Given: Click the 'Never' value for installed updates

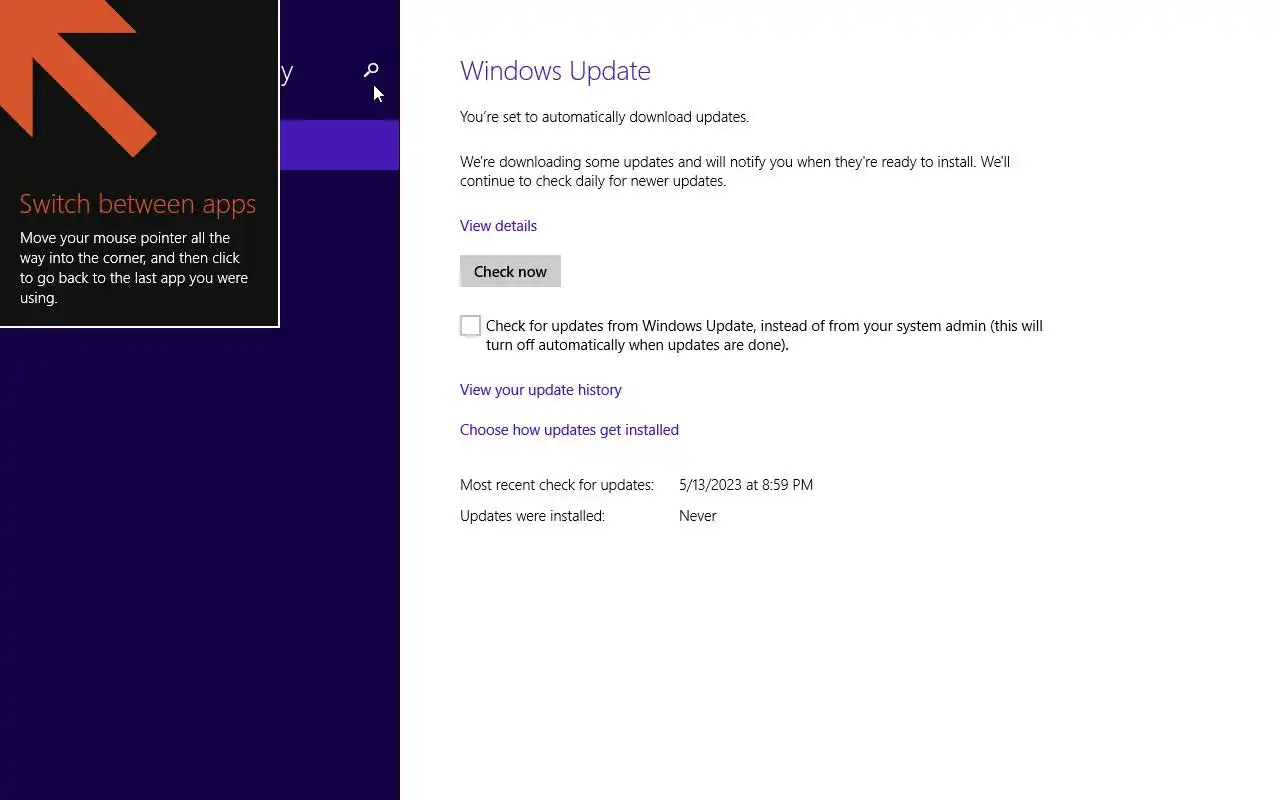Looking at the screenshot, I should click(698, 516).
